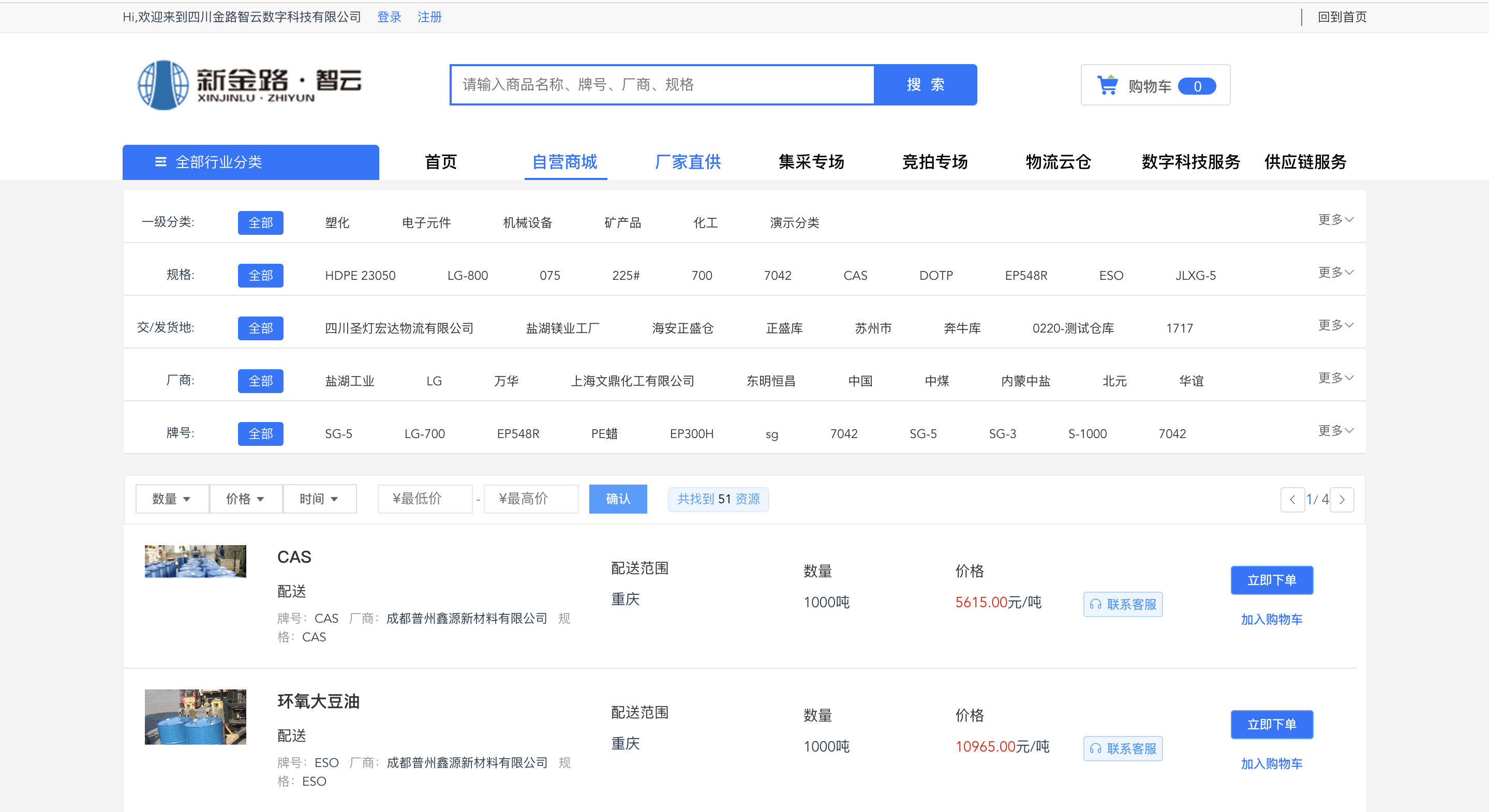Click 确认 price filter button
This screenshot has width=1489, height=812.
click(618, 499)
